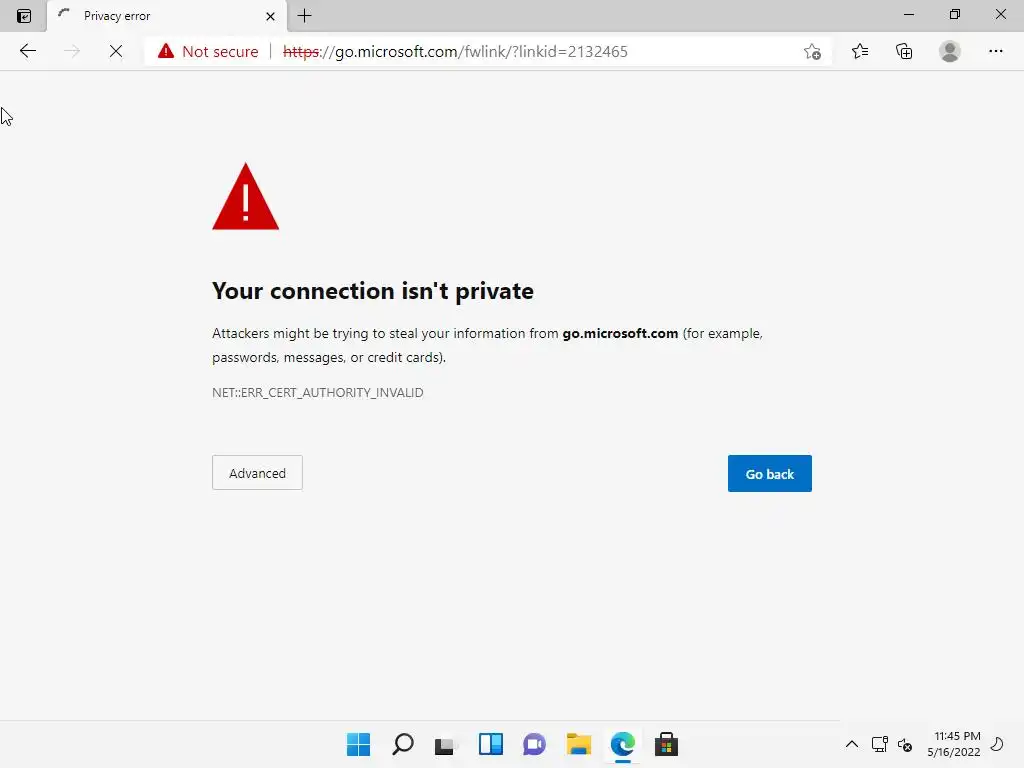This screenshot has height=768, width=1024.
Task: Open the Favorites list
Action: (x=859, y=51)
